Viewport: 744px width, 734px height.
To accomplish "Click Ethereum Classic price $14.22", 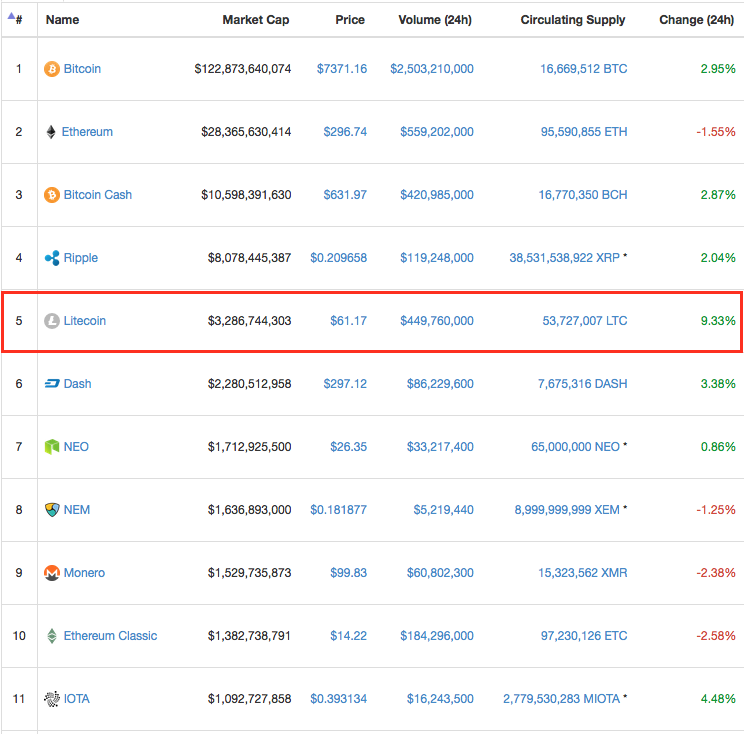I will pos(348,636).
